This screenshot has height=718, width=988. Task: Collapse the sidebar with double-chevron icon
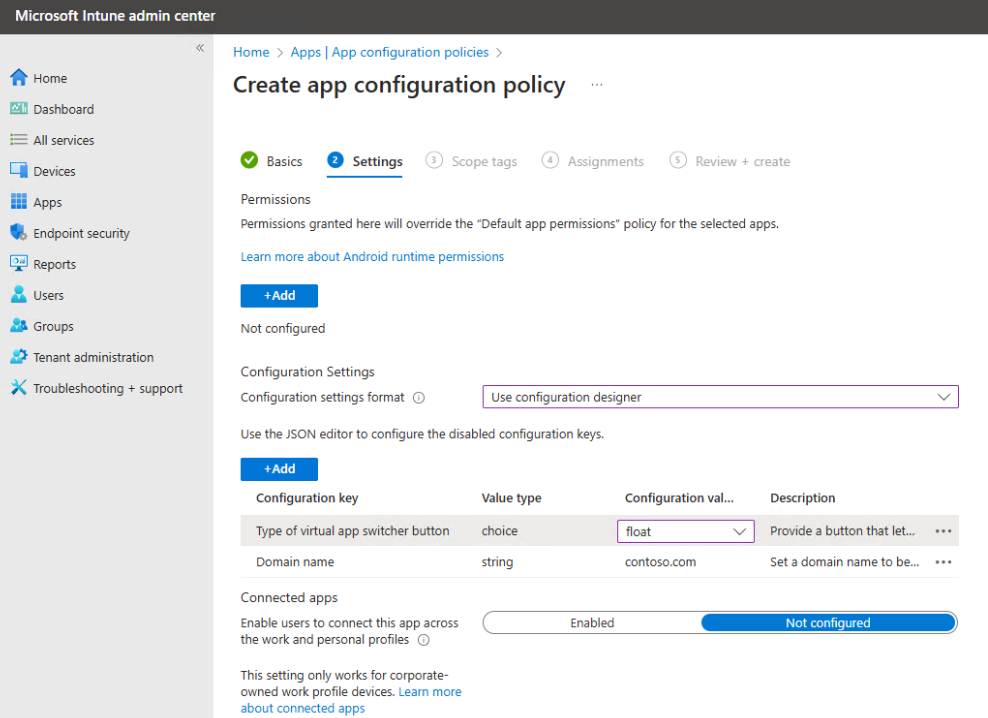tap(200, 48)
